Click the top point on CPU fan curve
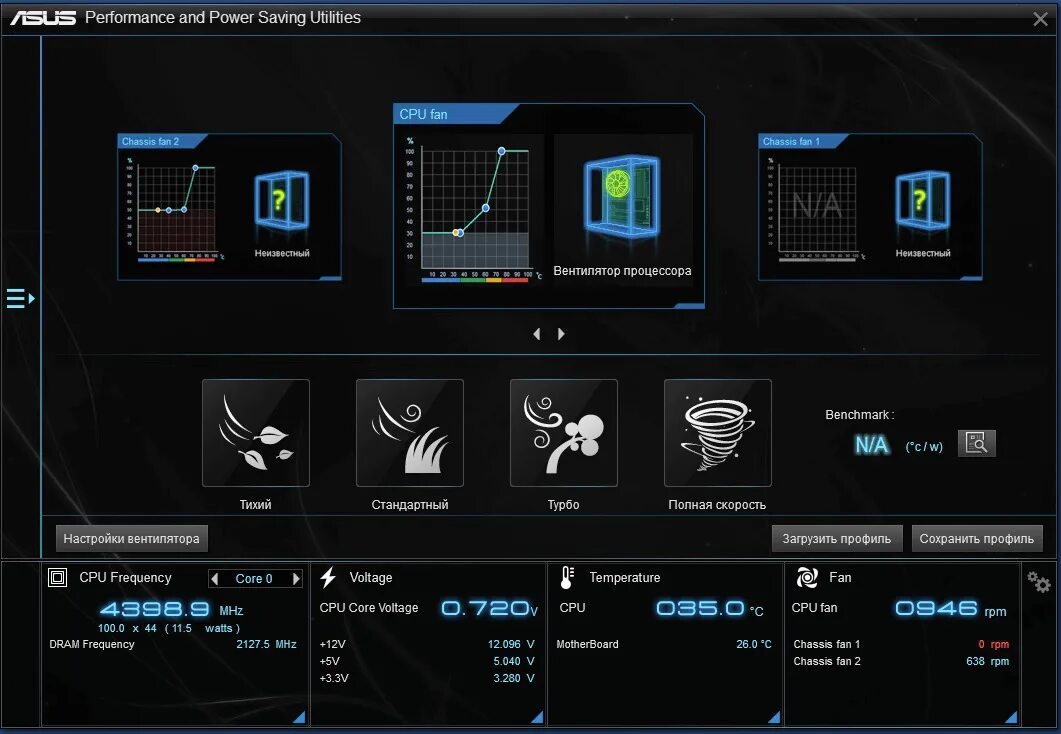 click(x=501, y=151)
